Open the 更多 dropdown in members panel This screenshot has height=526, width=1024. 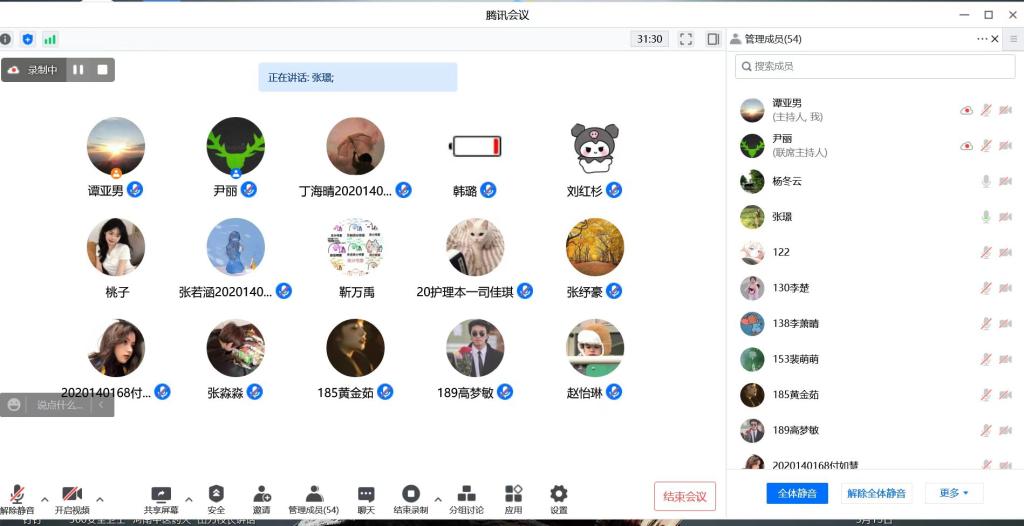point(954,493)
